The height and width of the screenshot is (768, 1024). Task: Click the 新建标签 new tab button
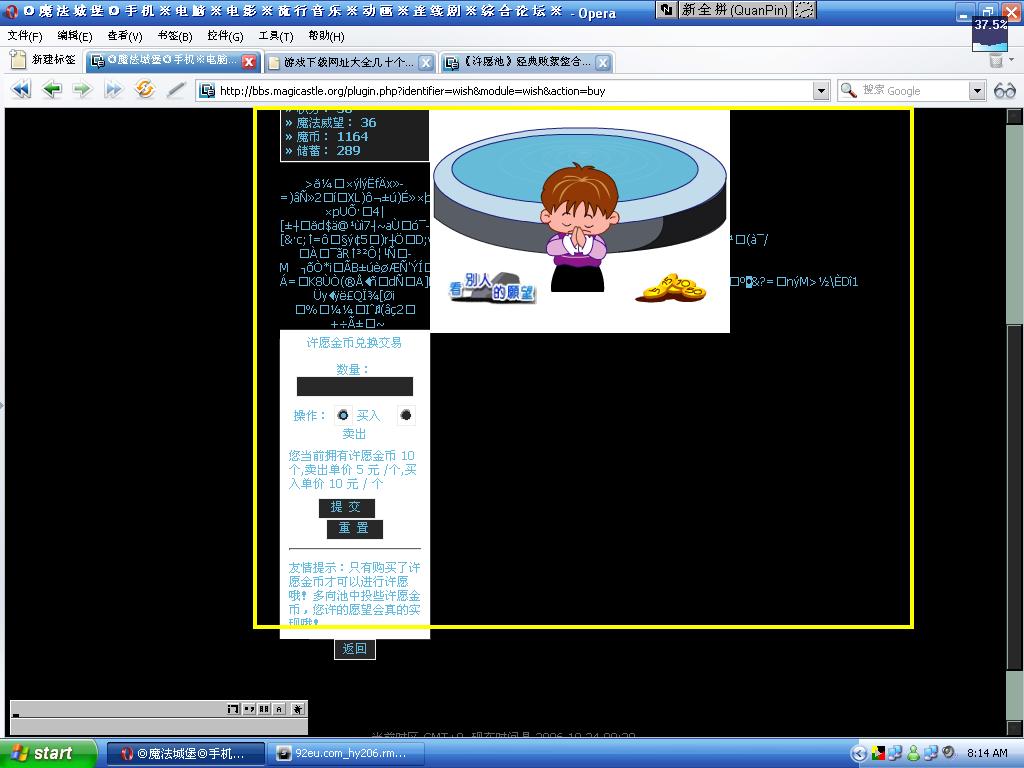click(x=44, y=60)
